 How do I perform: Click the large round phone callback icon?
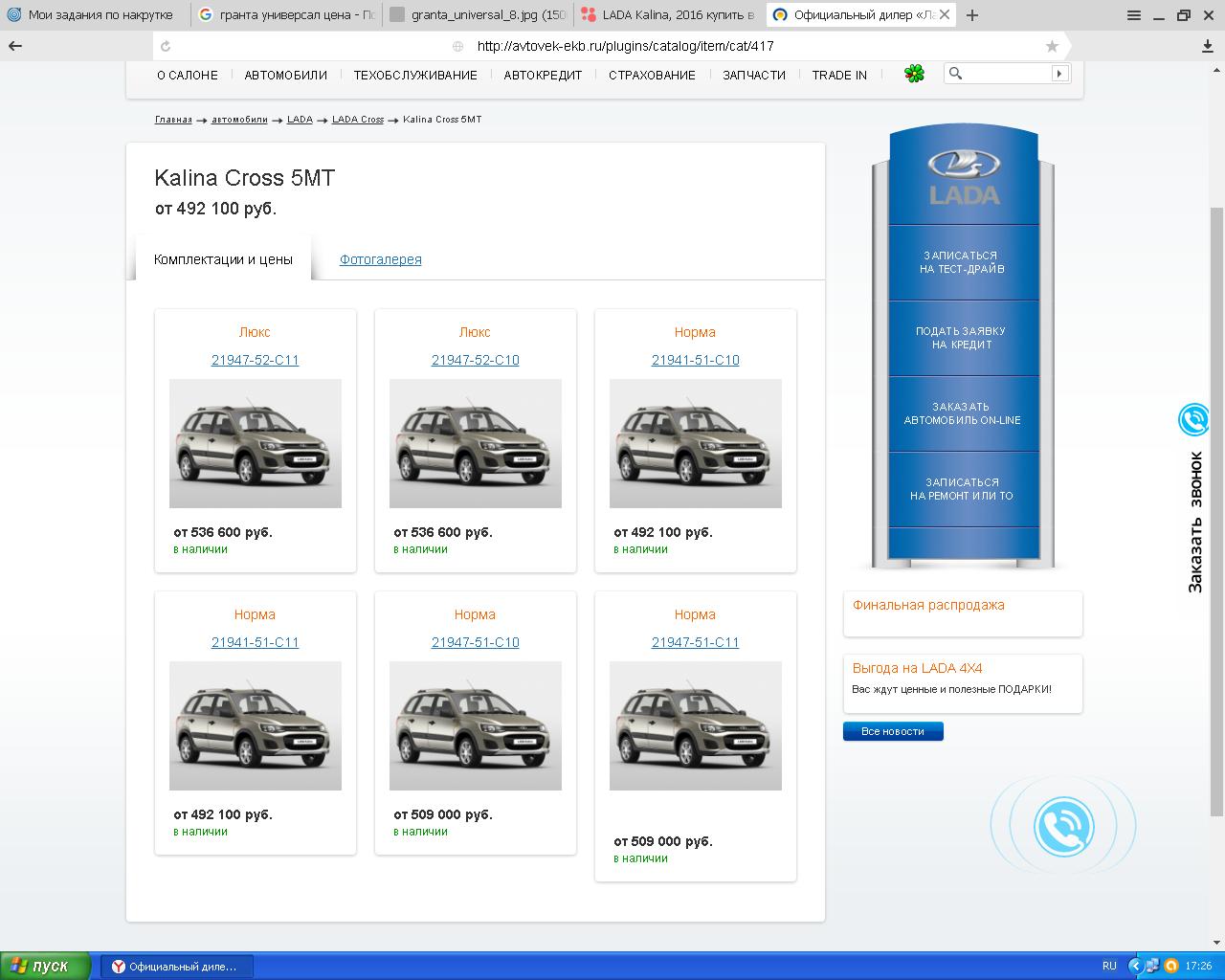point(1063,826)
